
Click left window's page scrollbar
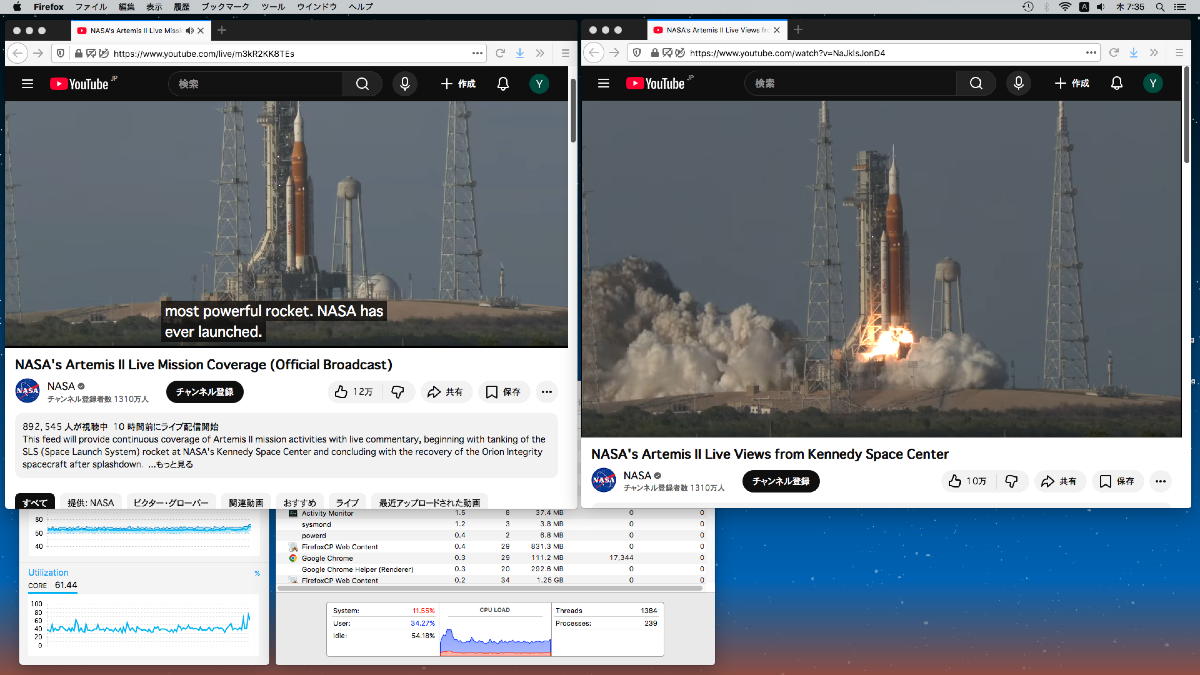573,110
